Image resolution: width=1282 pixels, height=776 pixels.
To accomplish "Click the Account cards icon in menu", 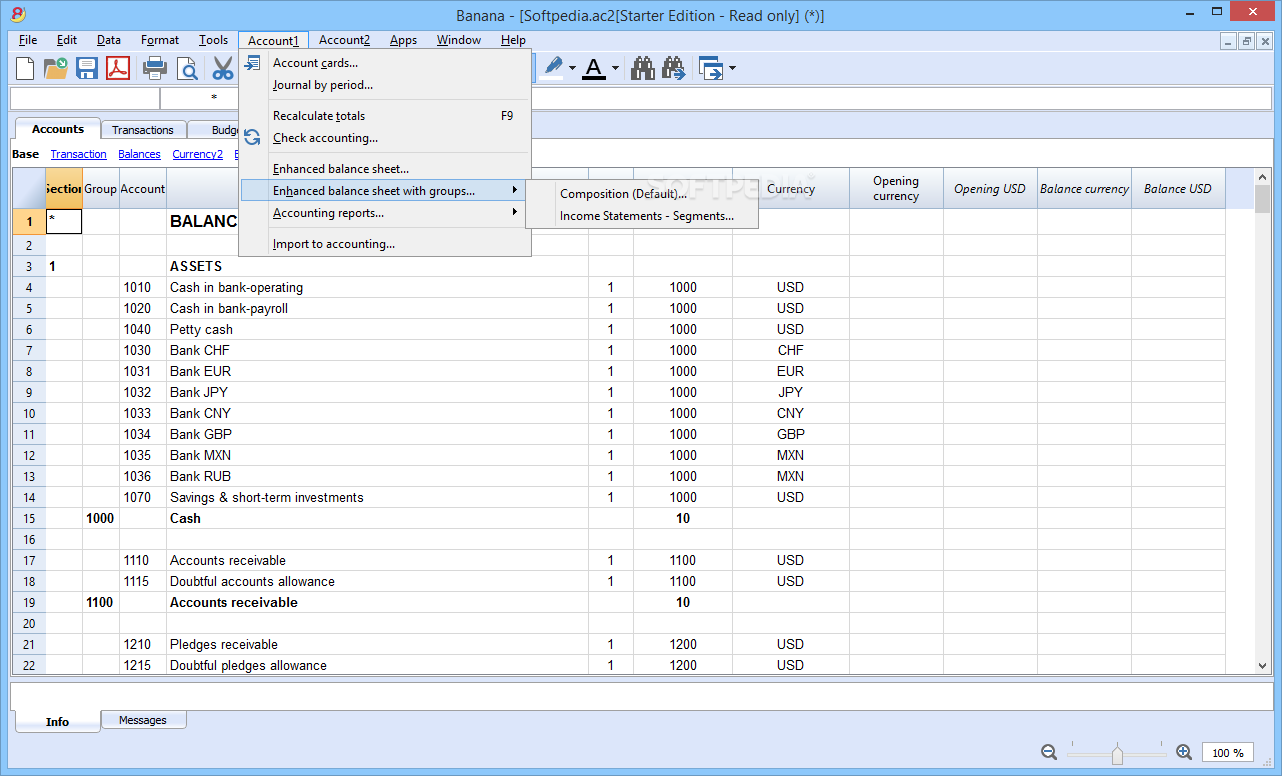I will pos(253,63).
